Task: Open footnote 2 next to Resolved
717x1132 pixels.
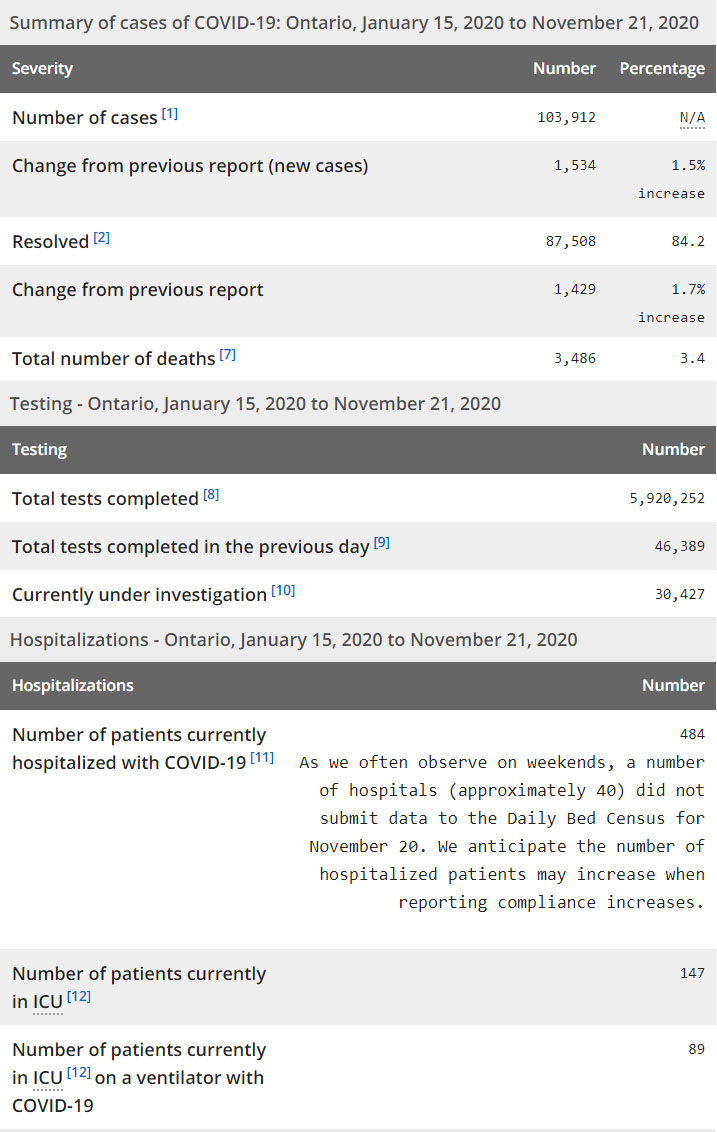Action: [x=102, y=238]
